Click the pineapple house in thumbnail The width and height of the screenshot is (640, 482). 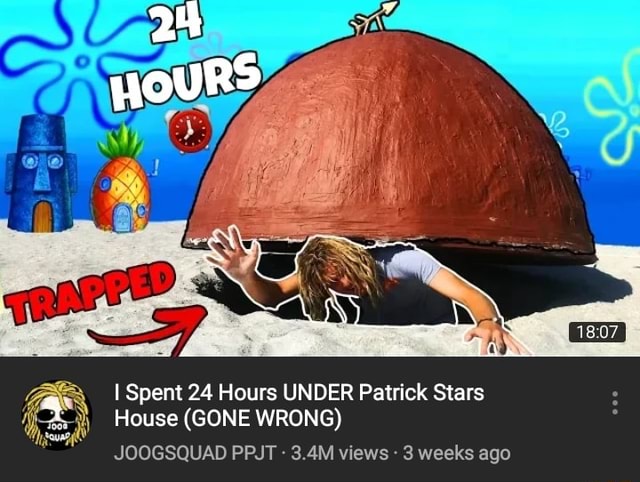pos(120,180)
